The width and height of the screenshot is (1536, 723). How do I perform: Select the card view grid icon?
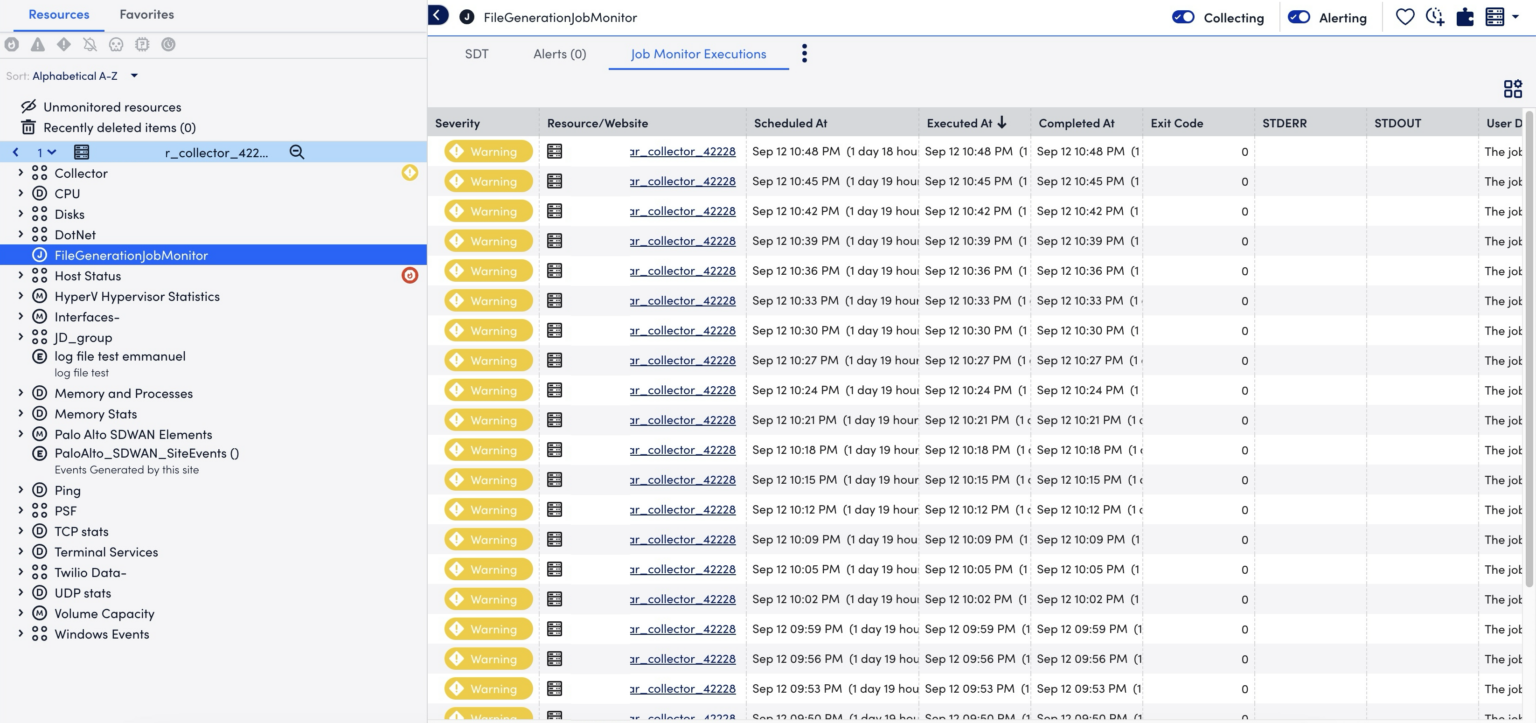[x=1512, y=89]
